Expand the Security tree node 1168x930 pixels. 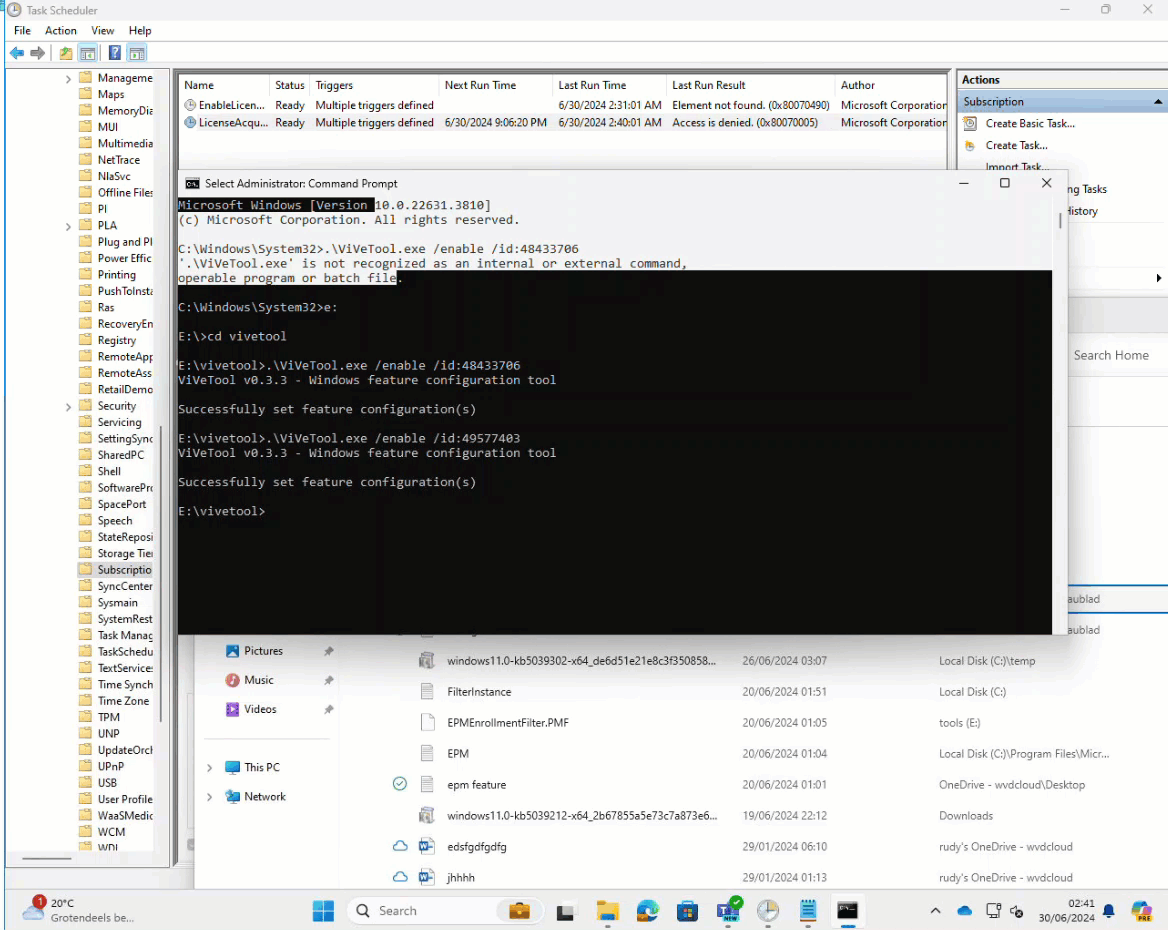tap(68, 406)
